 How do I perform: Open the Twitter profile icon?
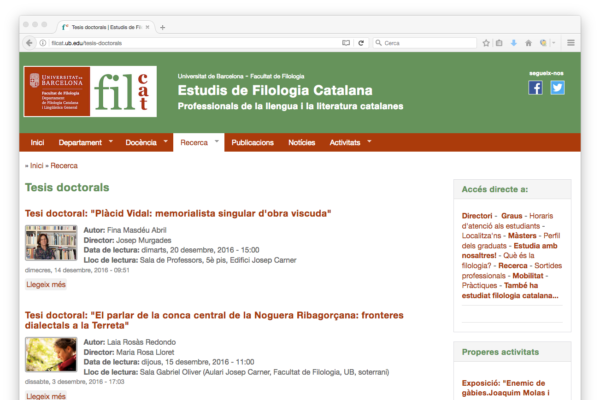pos(557,87)
